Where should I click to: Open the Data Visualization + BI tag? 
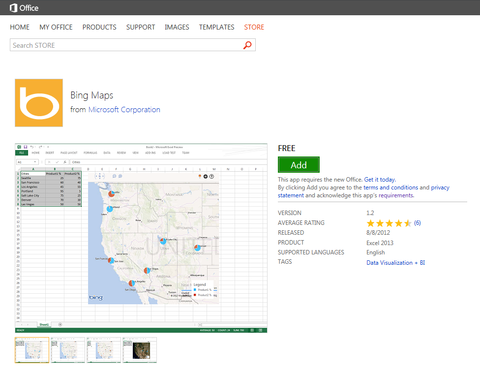396,263
